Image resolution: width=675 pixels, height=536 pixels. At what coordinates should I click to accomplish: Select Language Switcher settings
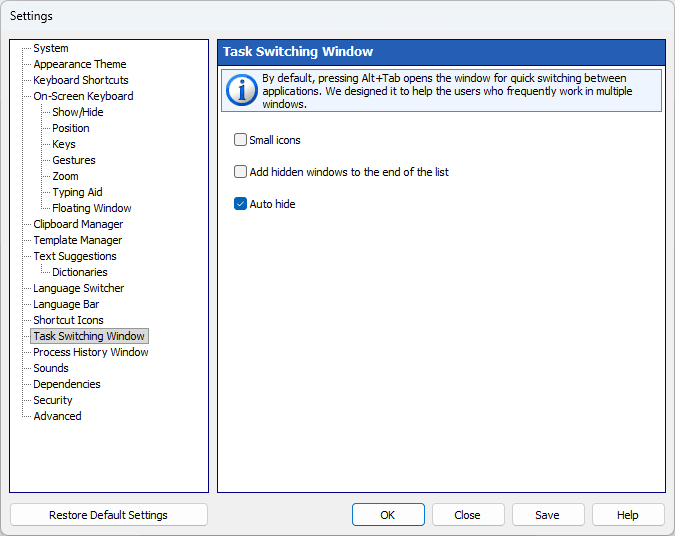point(79,288)
